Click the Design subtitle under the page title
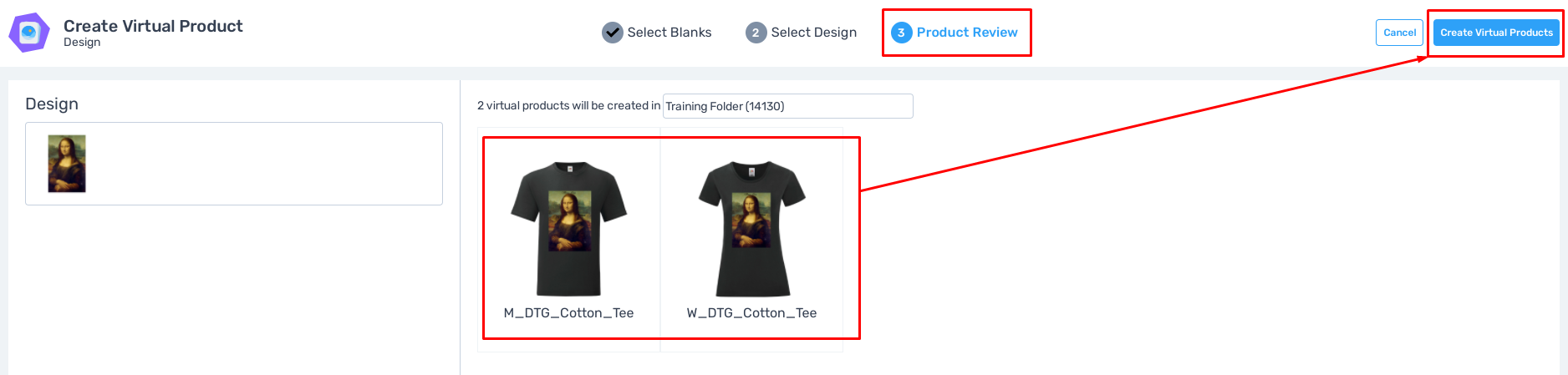 point(82,43)
